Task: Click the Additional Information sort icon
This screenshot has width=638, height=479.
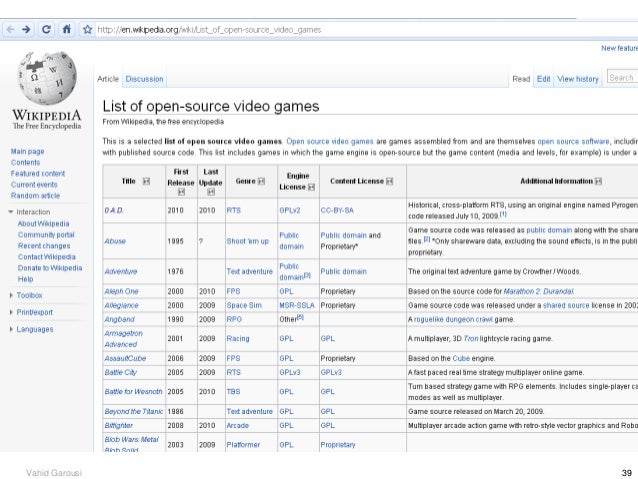Action: pyautogui.click(x=598, y=181)
